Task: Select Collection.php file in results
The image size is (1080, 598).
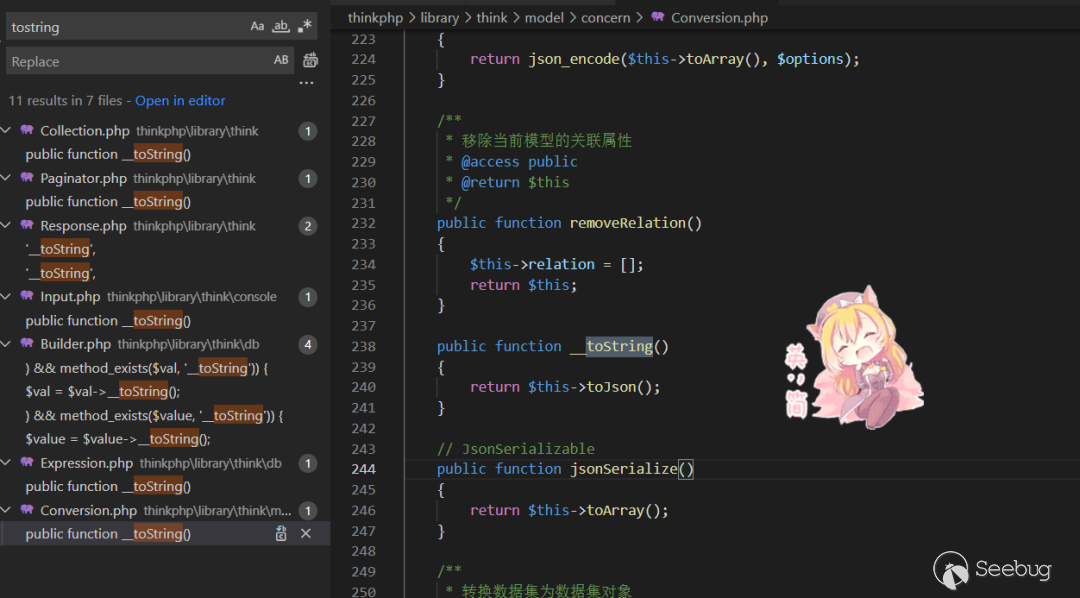Action: coord(85,131)
